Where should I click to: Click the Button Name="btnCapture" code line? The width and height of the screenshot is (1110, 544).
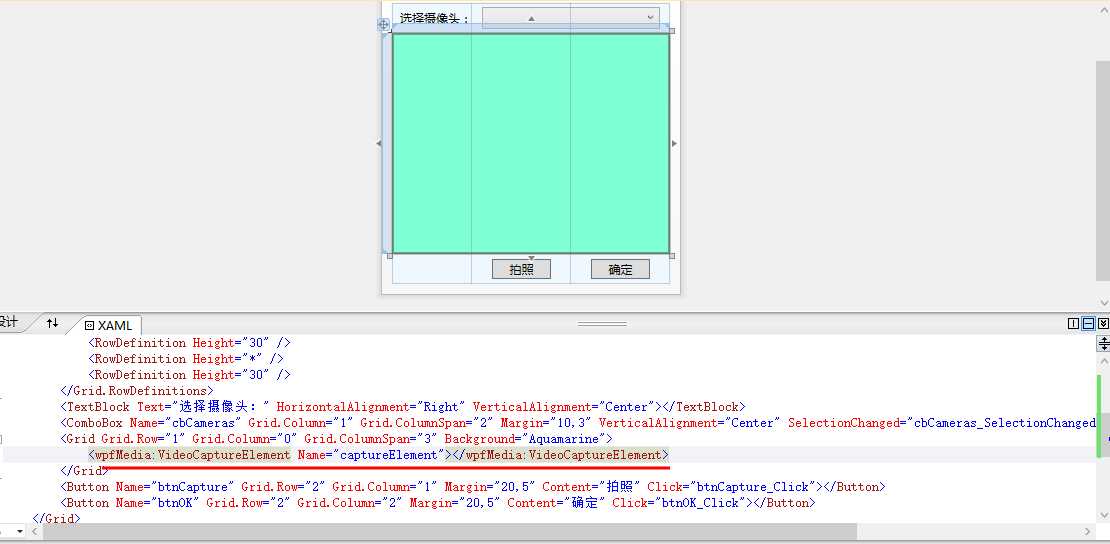[x=473, y=487]
